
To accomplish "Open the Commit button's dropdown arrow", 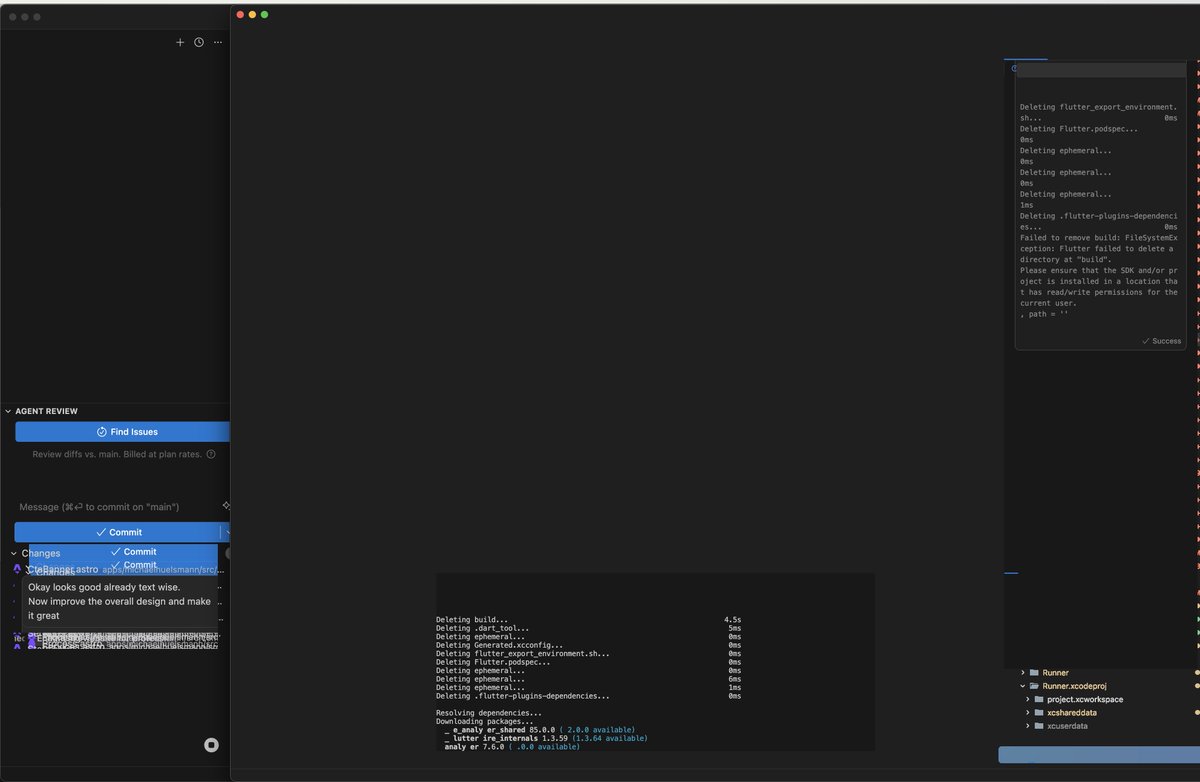I will pyautogui.click(x=227, y=531).
